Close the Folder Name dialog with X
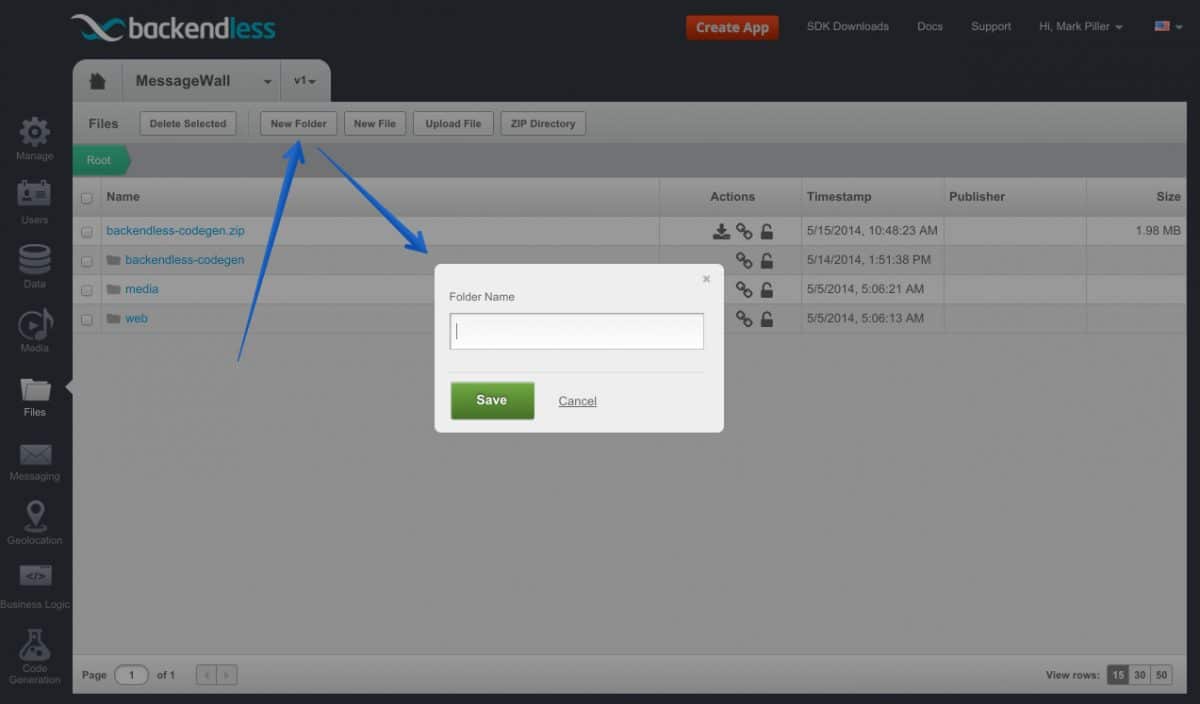Screen dimensions: 1200x704 coord(706,279)
